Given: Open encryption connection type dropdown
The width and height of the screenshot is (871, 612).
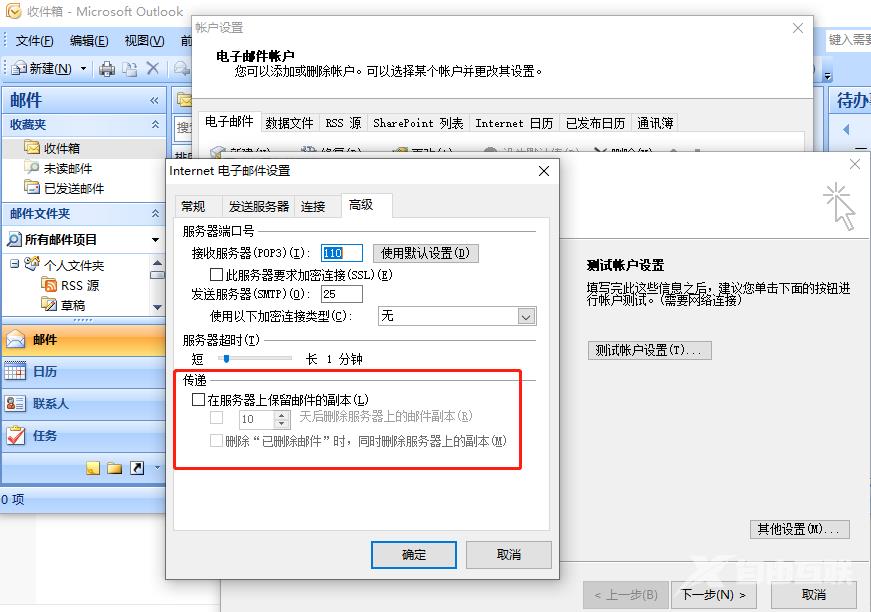Looking at the screenshot, I should [x=526, y=317].
